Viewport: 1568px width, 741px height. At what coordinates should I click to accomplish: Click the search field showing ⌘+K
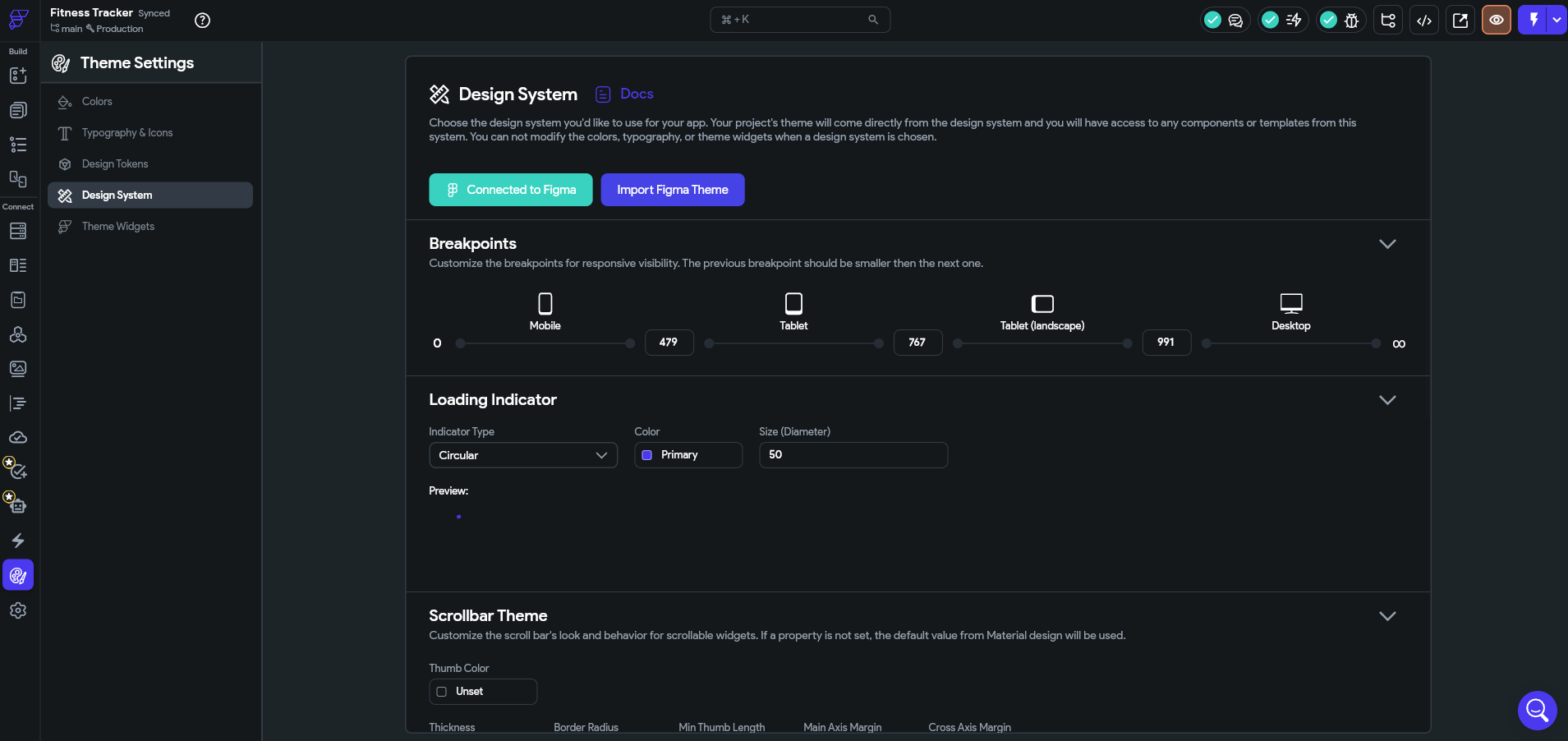pyautogui.click(x=800, y=20)
